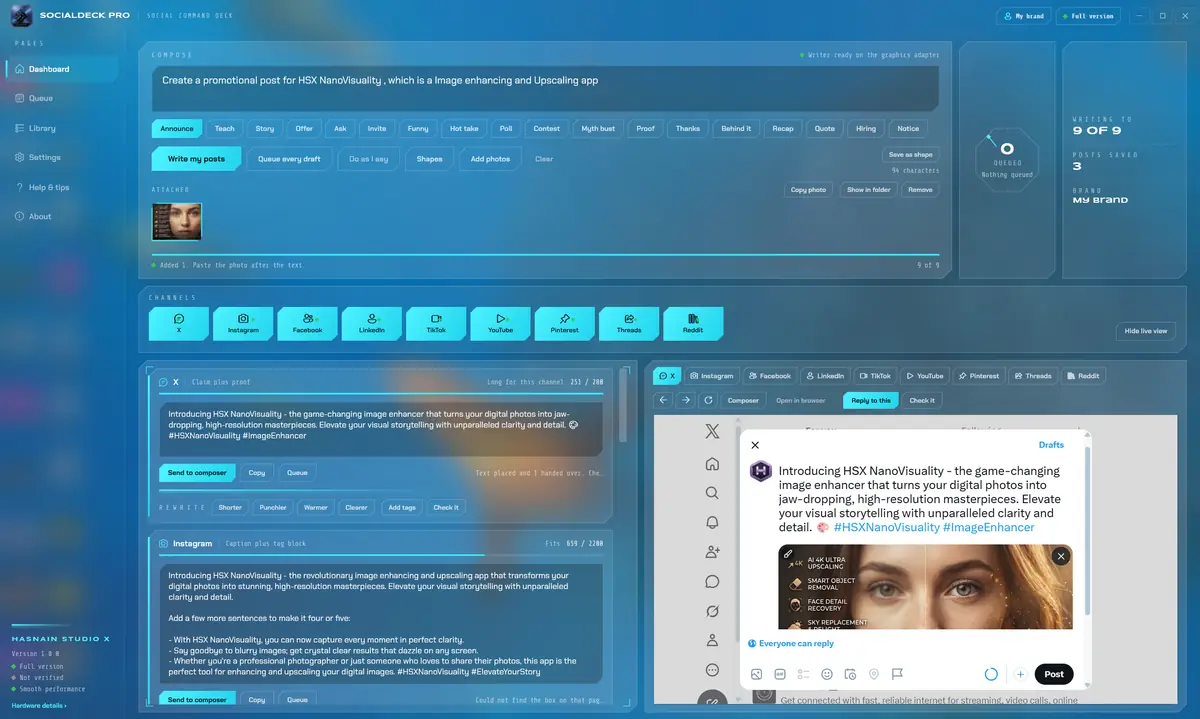Select the Teach post style
The width and height of the screenshot is (1200, 719).
tap(225, 128)
